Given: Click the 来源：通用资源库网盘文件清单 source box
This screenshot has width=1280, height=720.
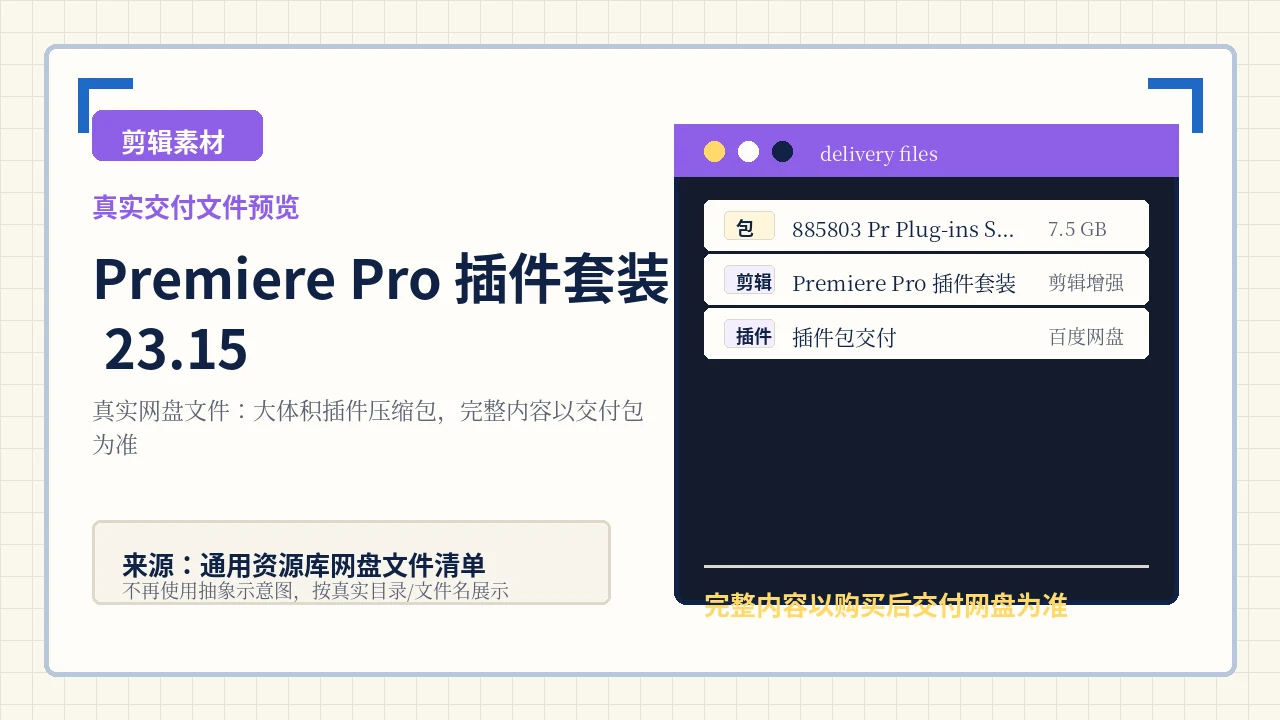Looking at the screenshot, I should (351, 562).
